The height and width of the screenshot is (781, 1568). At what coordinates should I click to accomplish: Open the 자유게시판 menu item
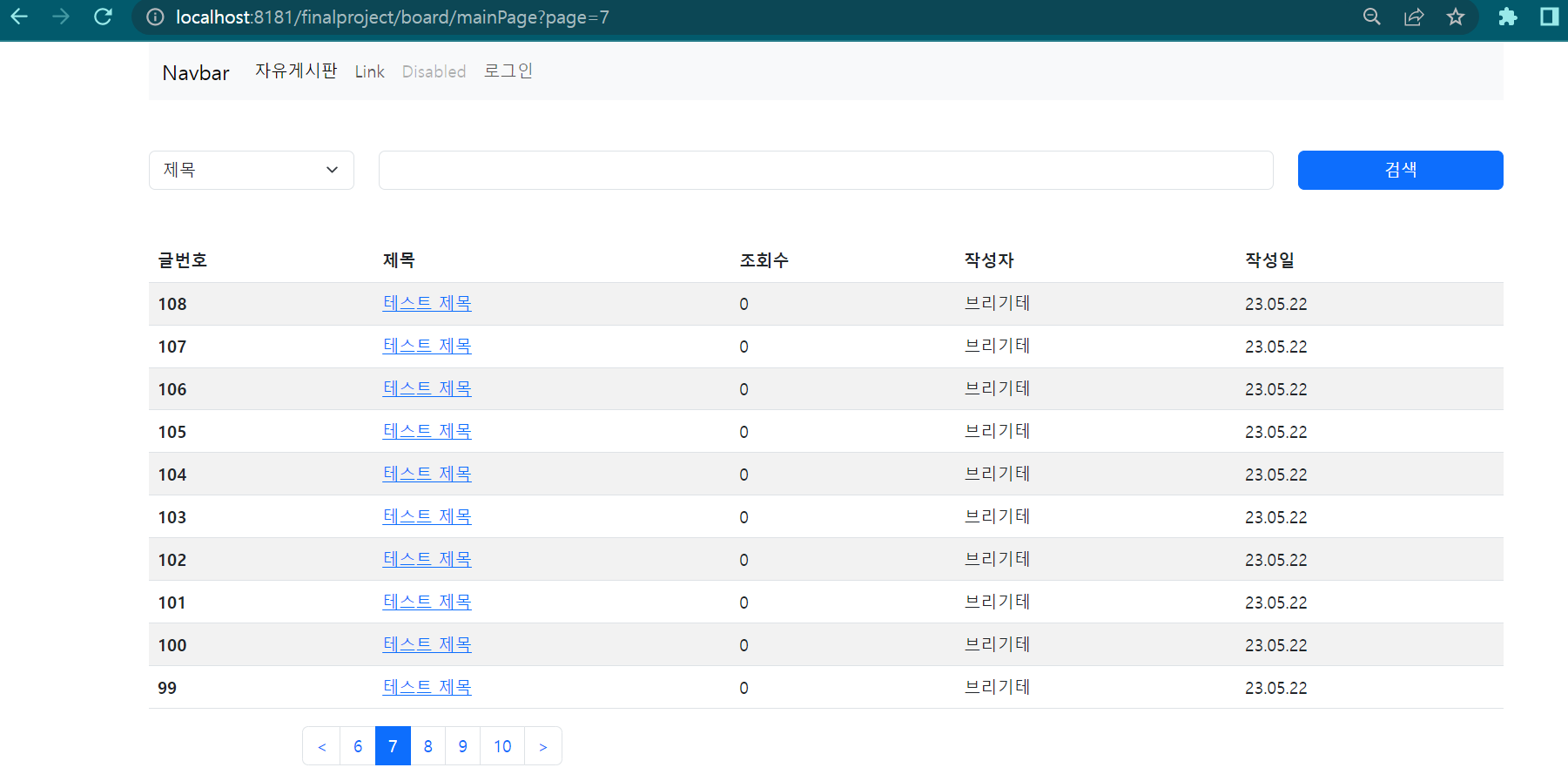pyautogui.click(x=296, y=71)
